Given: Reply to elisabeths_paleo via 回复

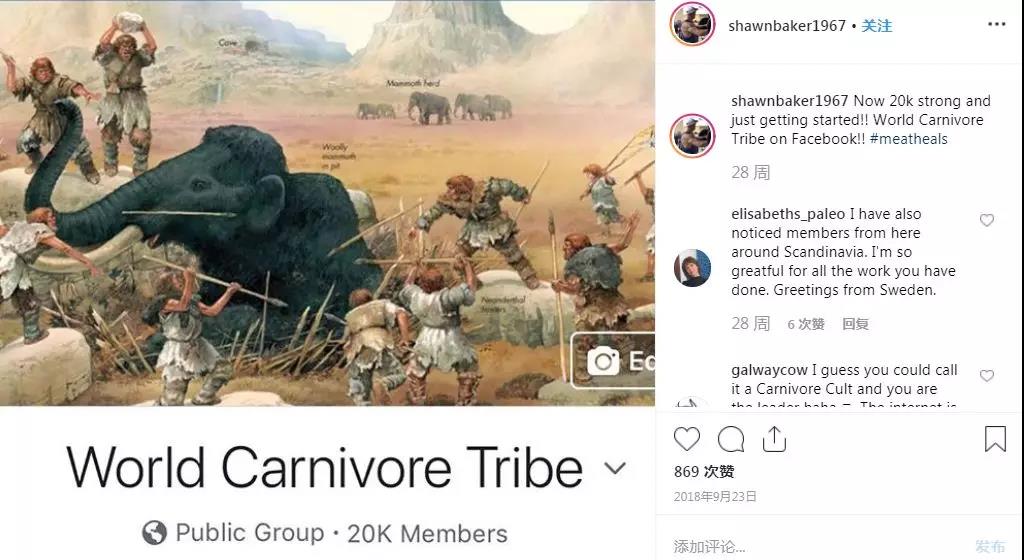Looking at the screenshot, I should coord(855,324).
